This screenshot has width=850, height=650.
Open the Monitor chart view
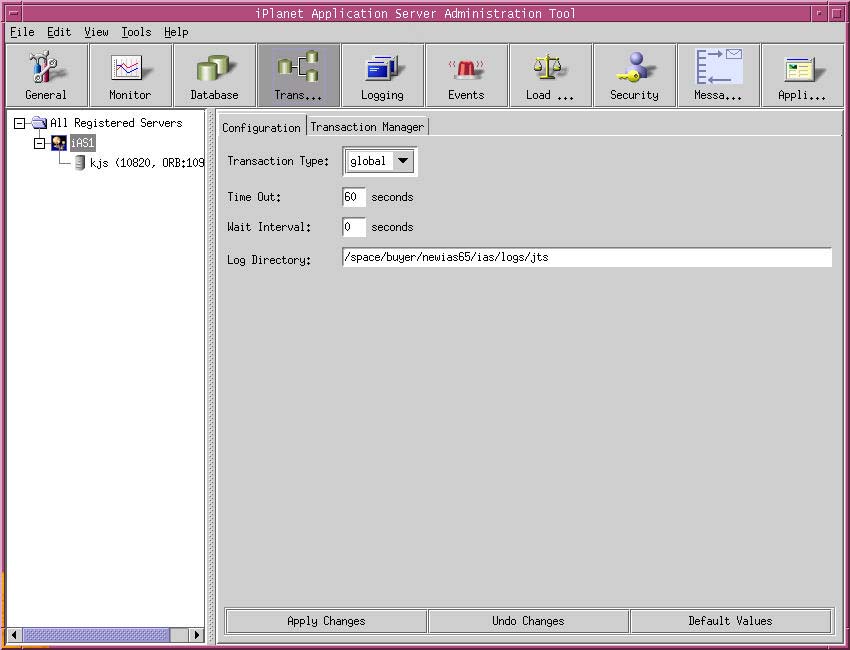tap(130, 75)
